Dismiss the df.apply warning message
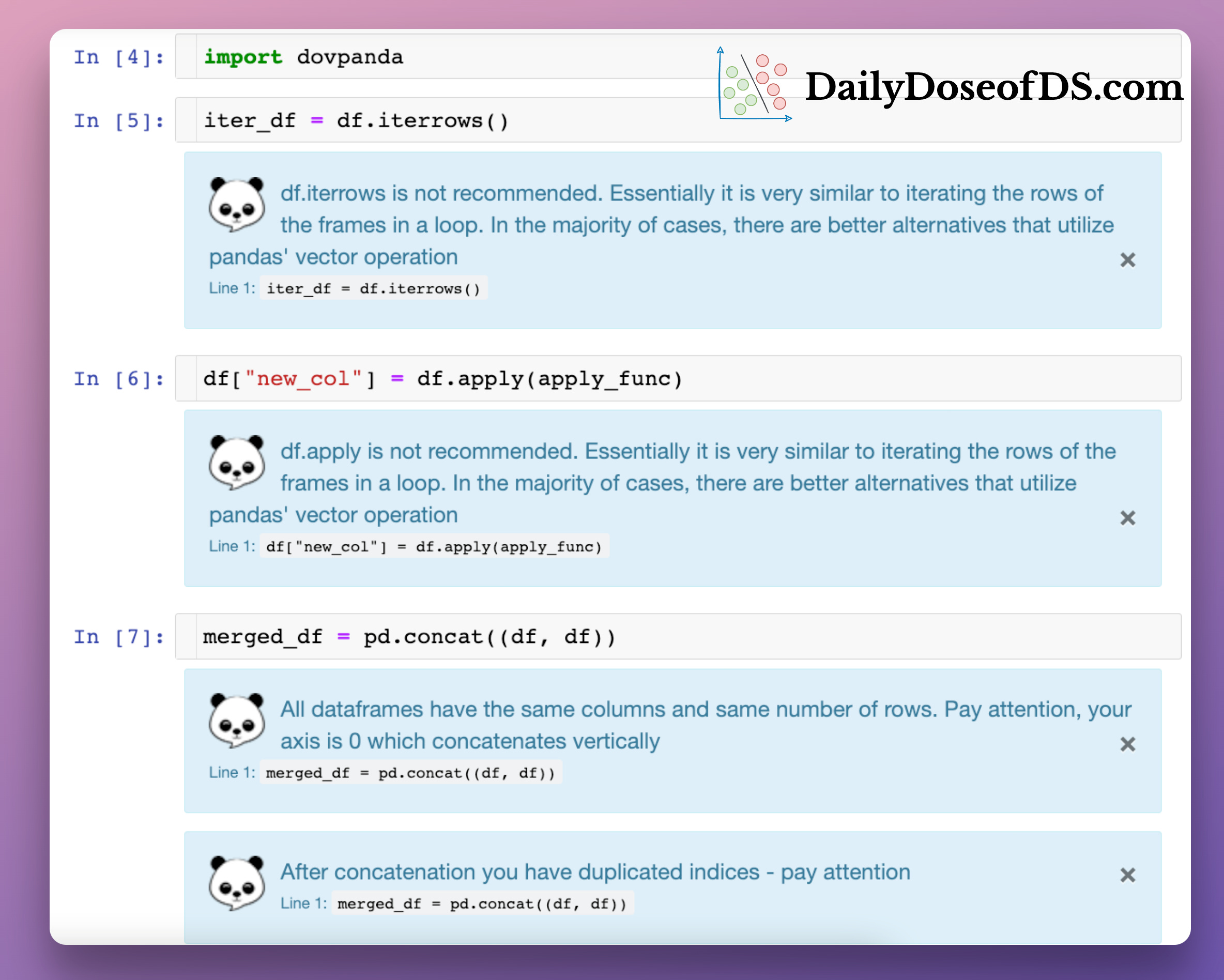 (1127, 518)
